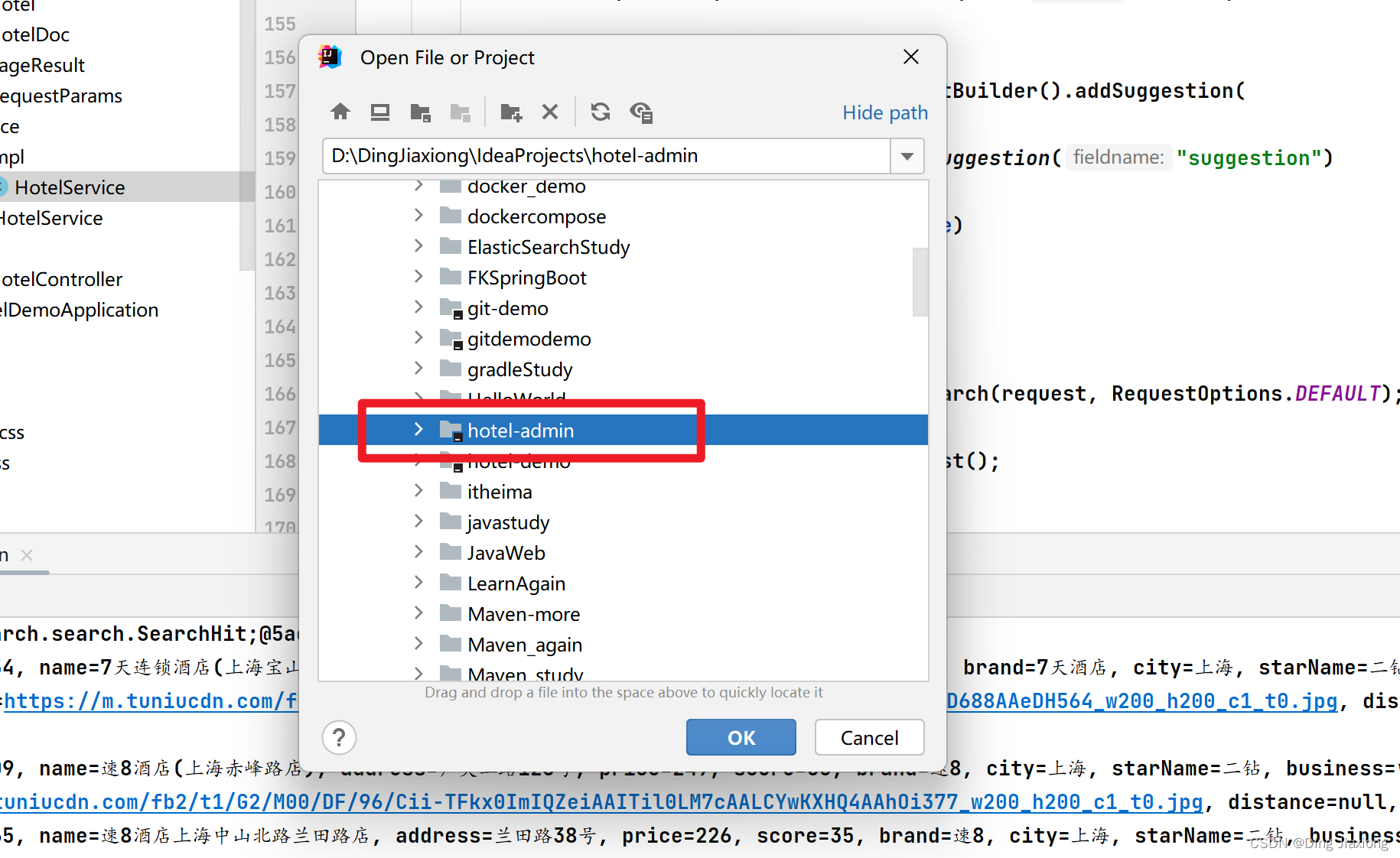Expand the LearnAgain folder chevron
1400x858 pixels.
pyautogui.click(x=418, y=583)
